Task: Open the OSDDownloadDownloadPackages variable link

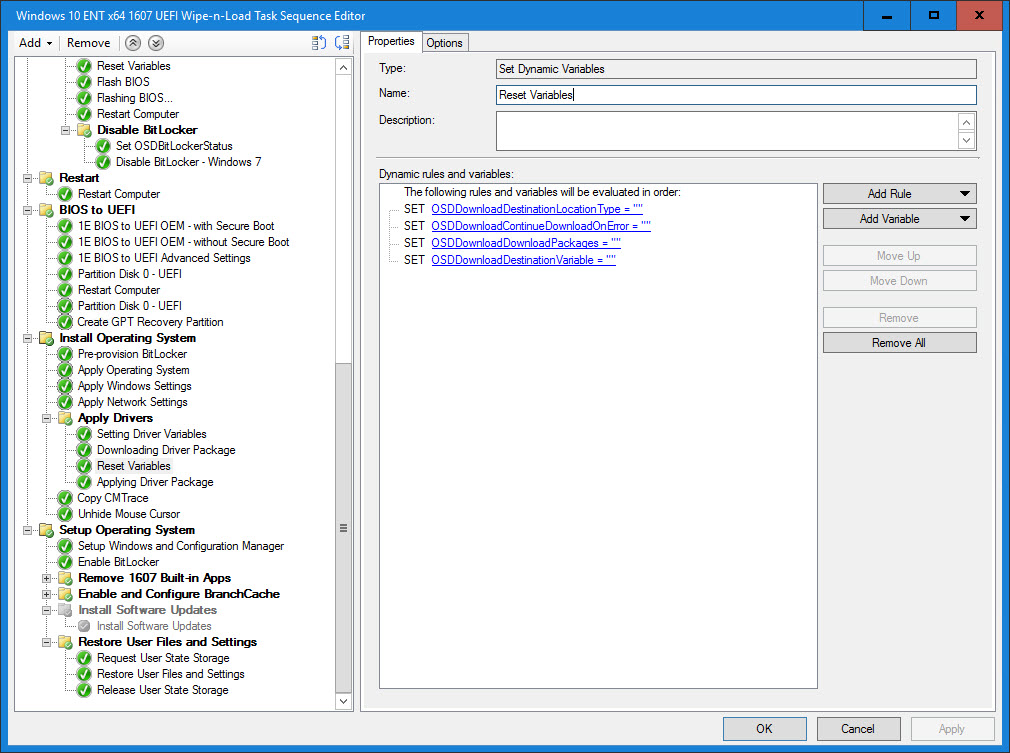Action: click(x=526, y=243)
